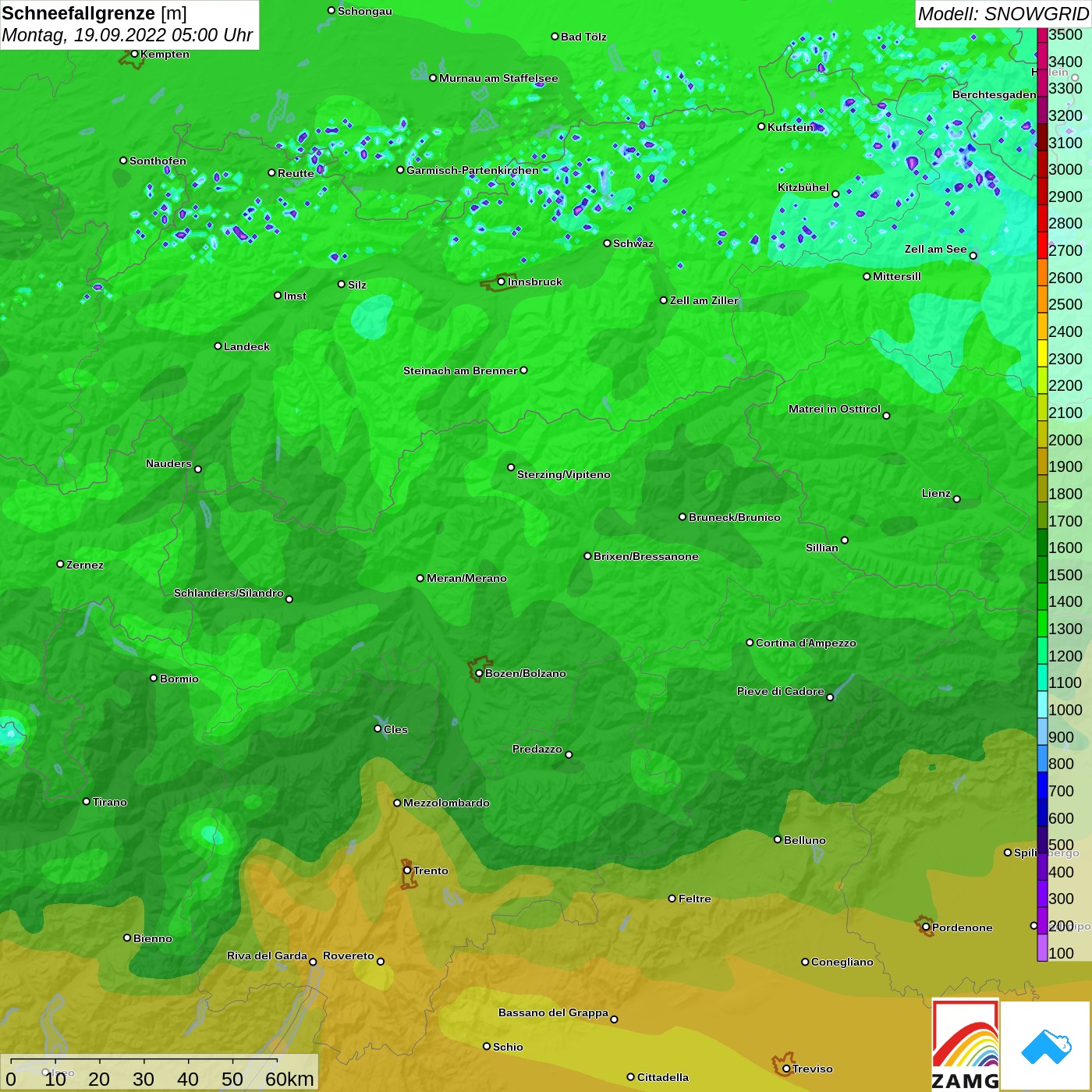
Task: Click the Mittersill marker dot
Action: pyautogui.click(x=867, y=276)
